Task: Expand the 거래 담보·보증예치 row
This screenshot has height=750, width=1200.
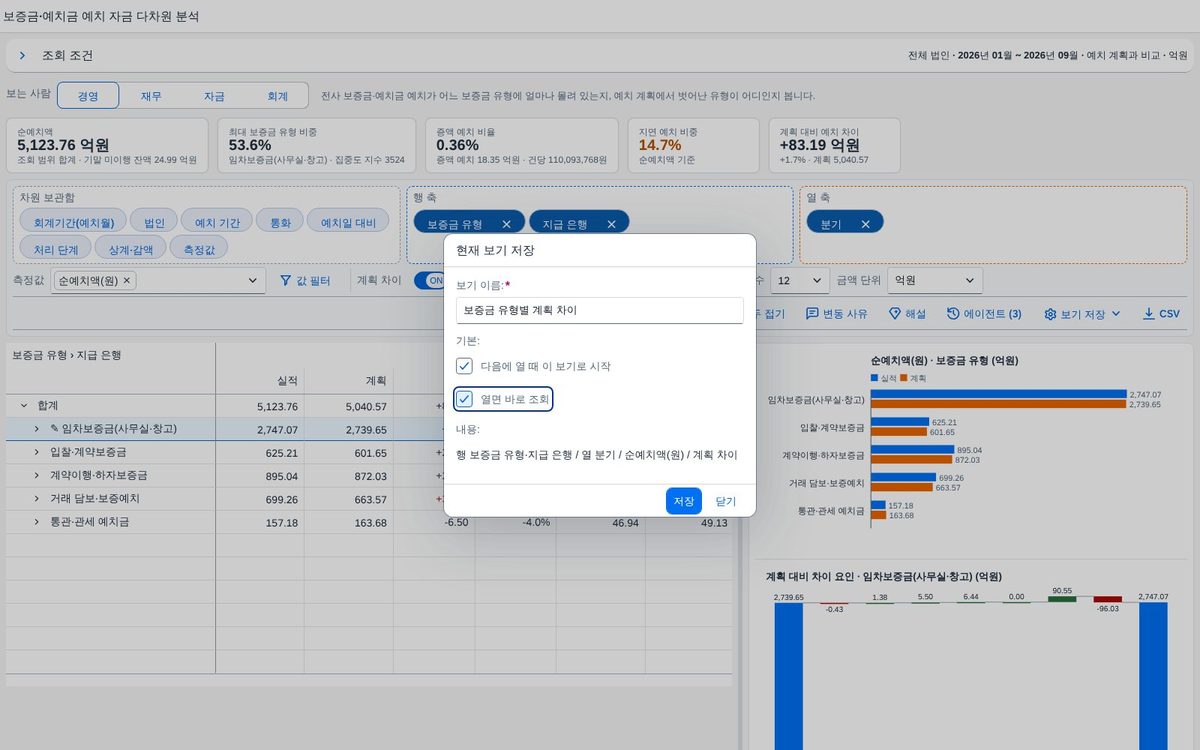Action: (36, 498)
